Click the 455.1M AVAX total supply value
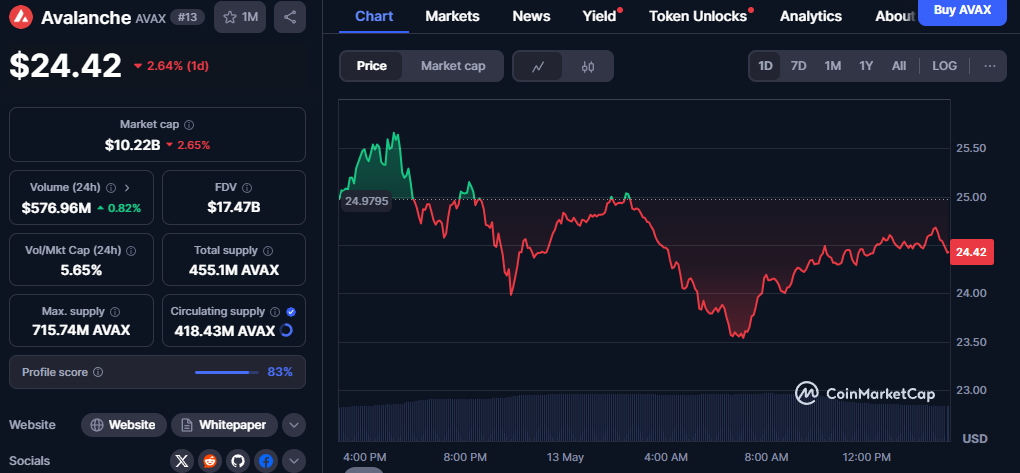The image size is (1020, 473). click(234, 270)
